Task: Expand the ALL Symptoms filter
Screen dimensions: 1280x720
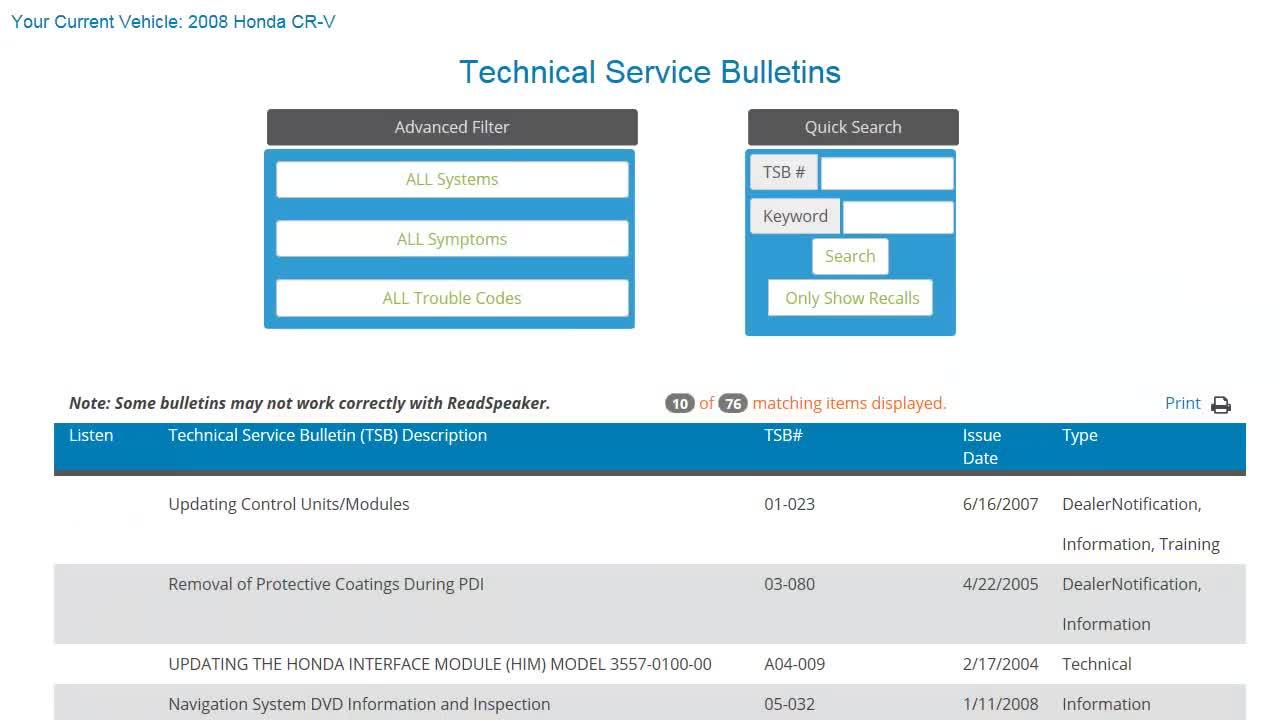Action: (x=452, y=239)
